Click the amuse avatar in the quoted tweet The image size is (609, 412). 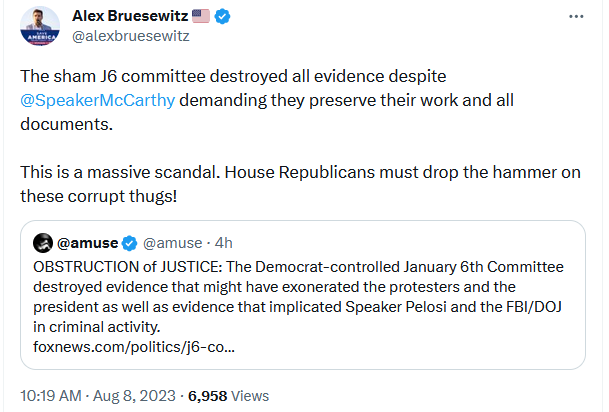coord(44,242)
